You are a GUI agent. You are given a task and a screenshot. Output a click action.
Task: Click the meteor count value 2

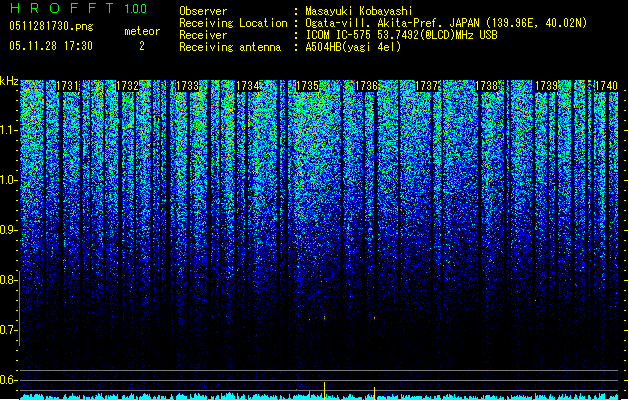click(x=142, y=46)
